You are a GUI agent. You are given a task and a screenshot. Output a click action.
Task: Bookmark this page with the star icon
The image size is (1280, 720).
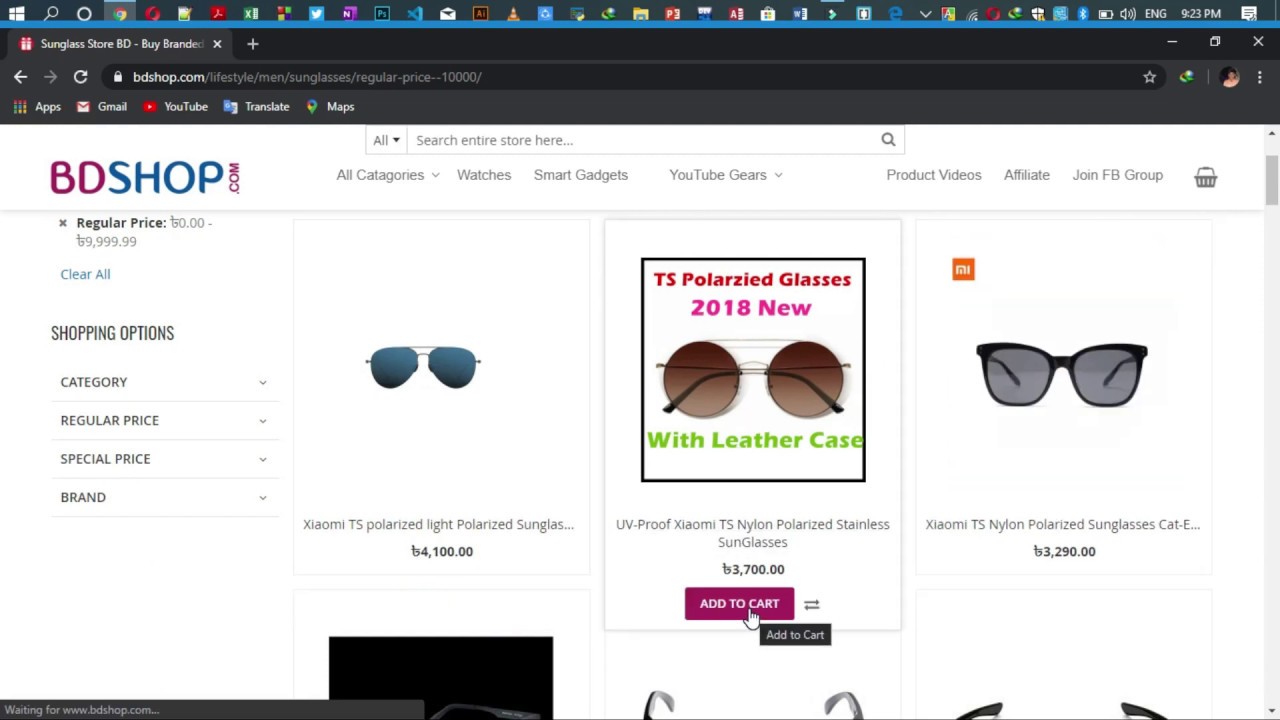click(1150, 77)
